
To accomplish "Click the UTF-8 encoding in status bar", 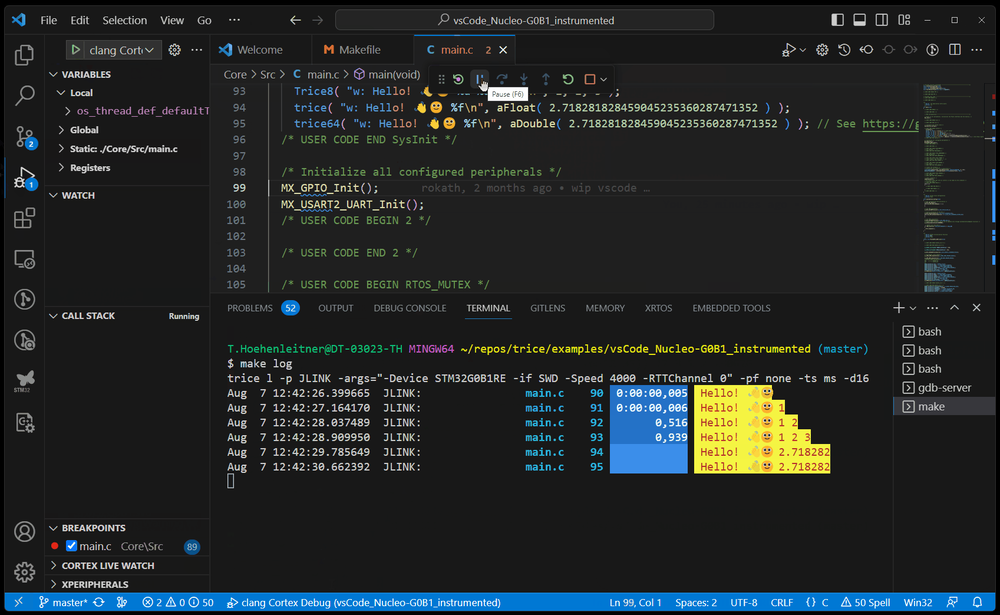I will pyautogui.click(x=744, y=602).
